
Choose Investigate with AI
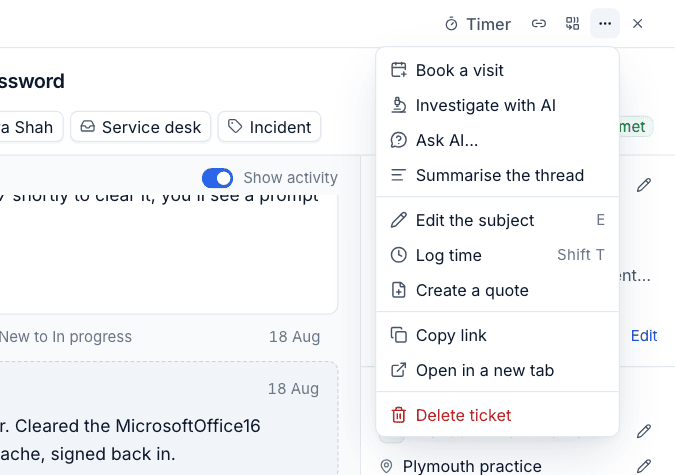click(x=497, y=105)
